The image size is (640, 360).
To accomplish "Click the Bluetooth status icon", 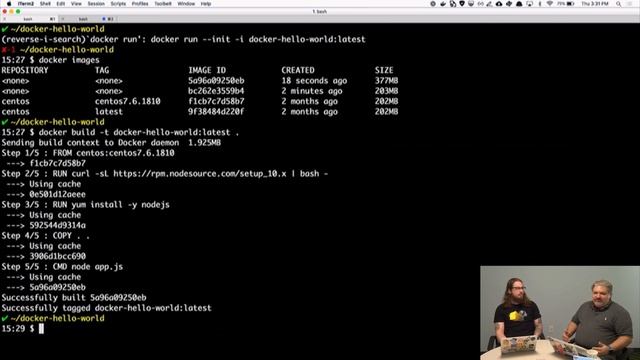I will 540,4.
